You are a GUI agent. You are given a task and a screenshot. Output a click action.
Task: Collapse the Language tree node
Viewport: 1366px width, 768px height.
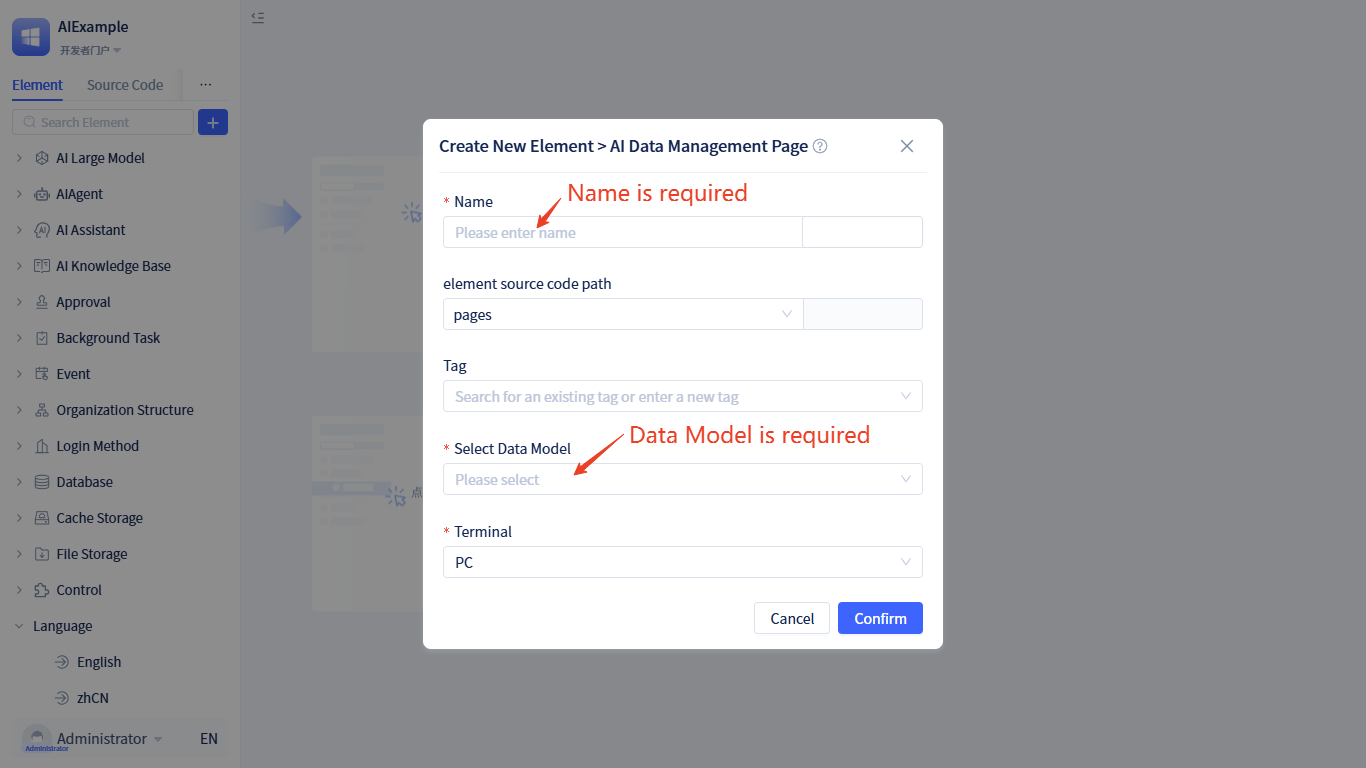[19, 626]
